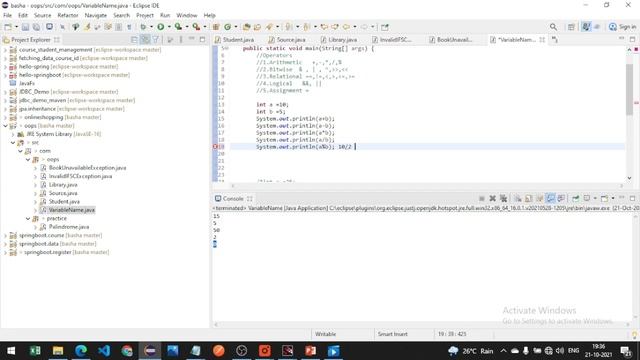Expand the springboot.course project
This screenshot has width=640, height=360.
tap(5, 236)
